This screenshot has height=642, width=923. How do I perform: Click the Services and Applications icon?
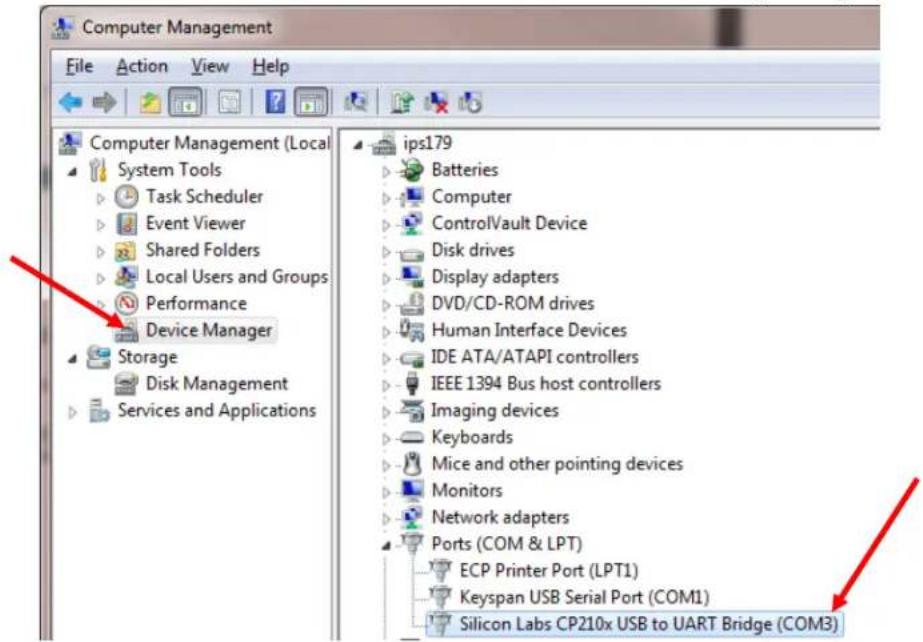coord(99,411)
